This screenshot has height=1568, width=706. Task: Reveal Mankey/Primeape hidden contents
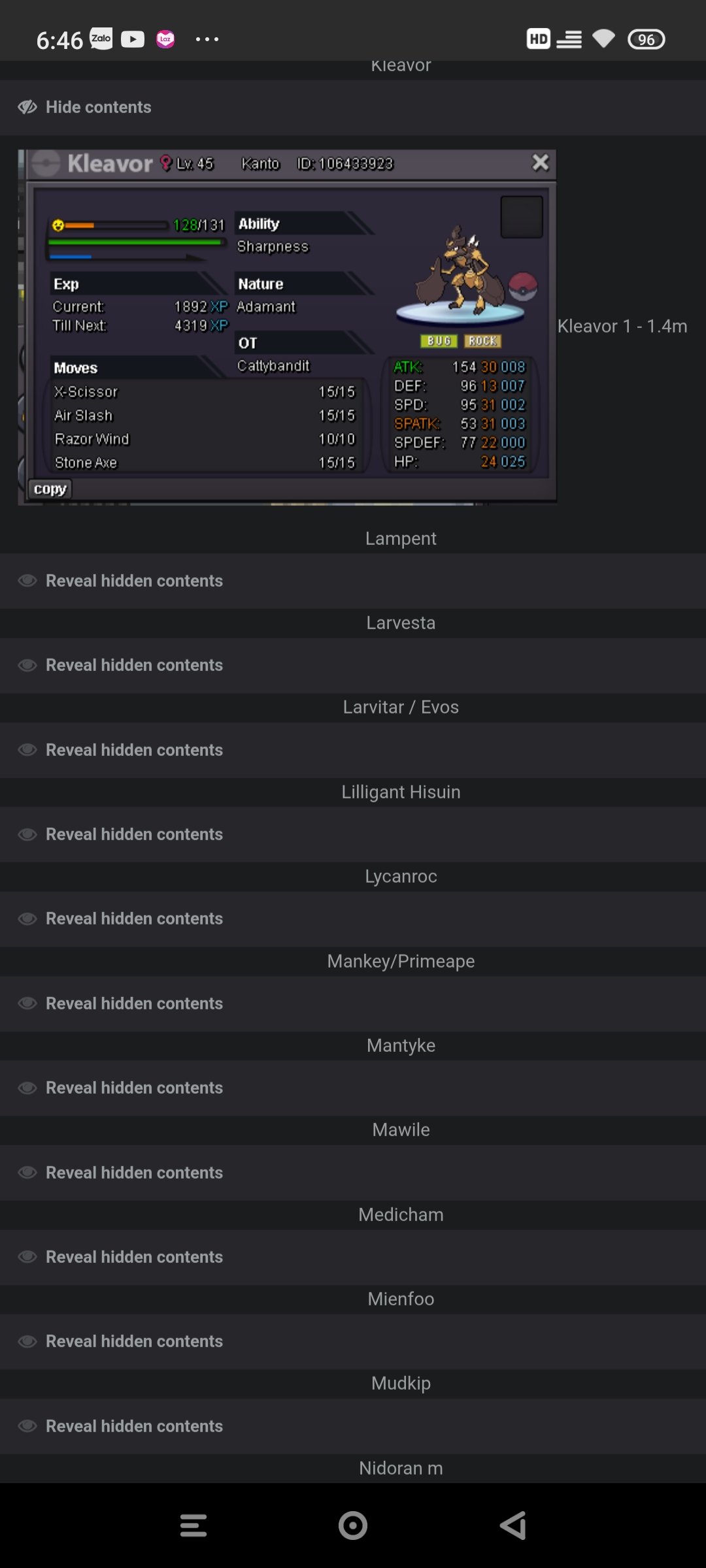pos(134,1004)
